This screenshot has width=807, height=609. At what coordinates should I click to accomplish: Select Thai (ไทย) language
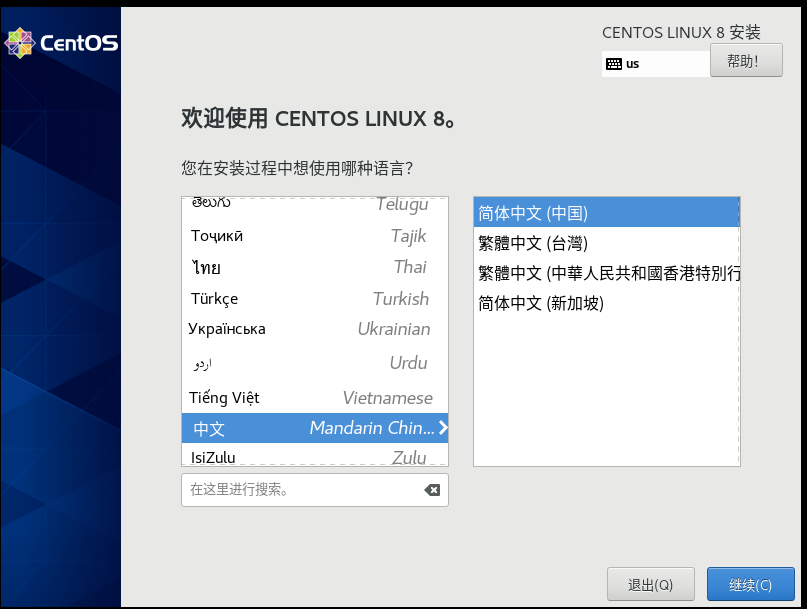[315, 267]
